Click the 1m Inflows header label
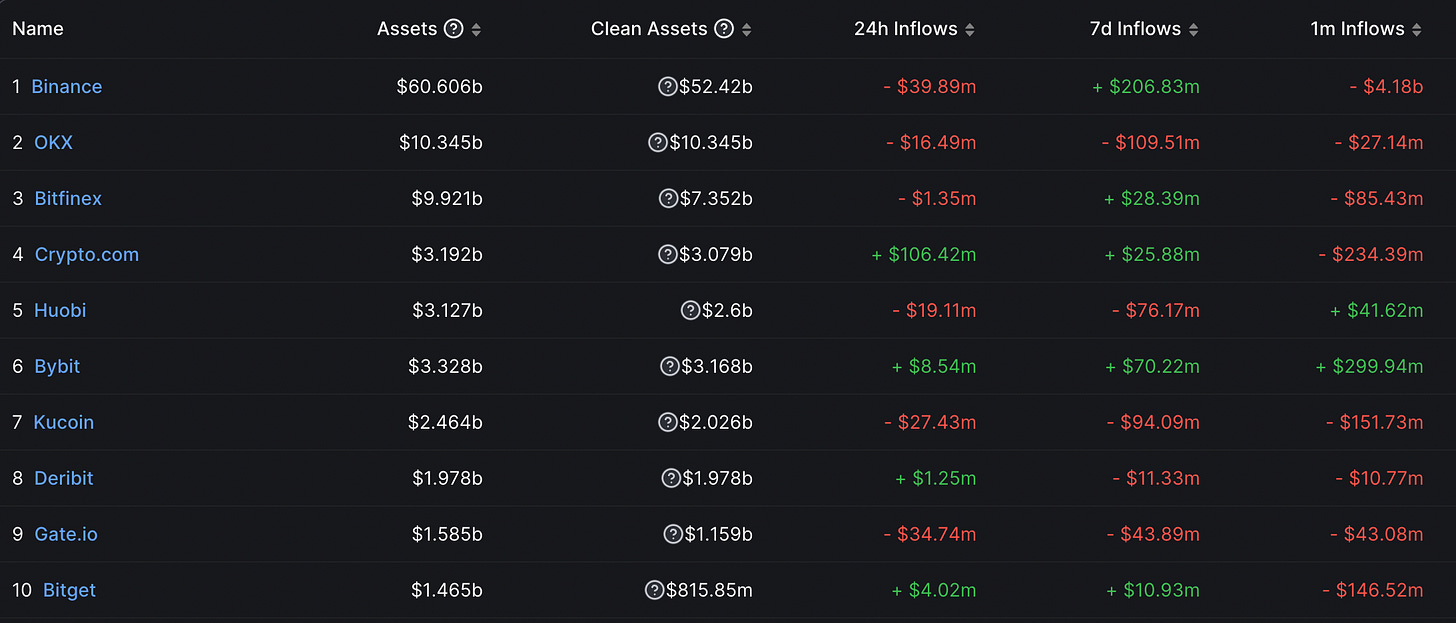The height and width of the screenshot is (623, 1456). pos(1358,29)
